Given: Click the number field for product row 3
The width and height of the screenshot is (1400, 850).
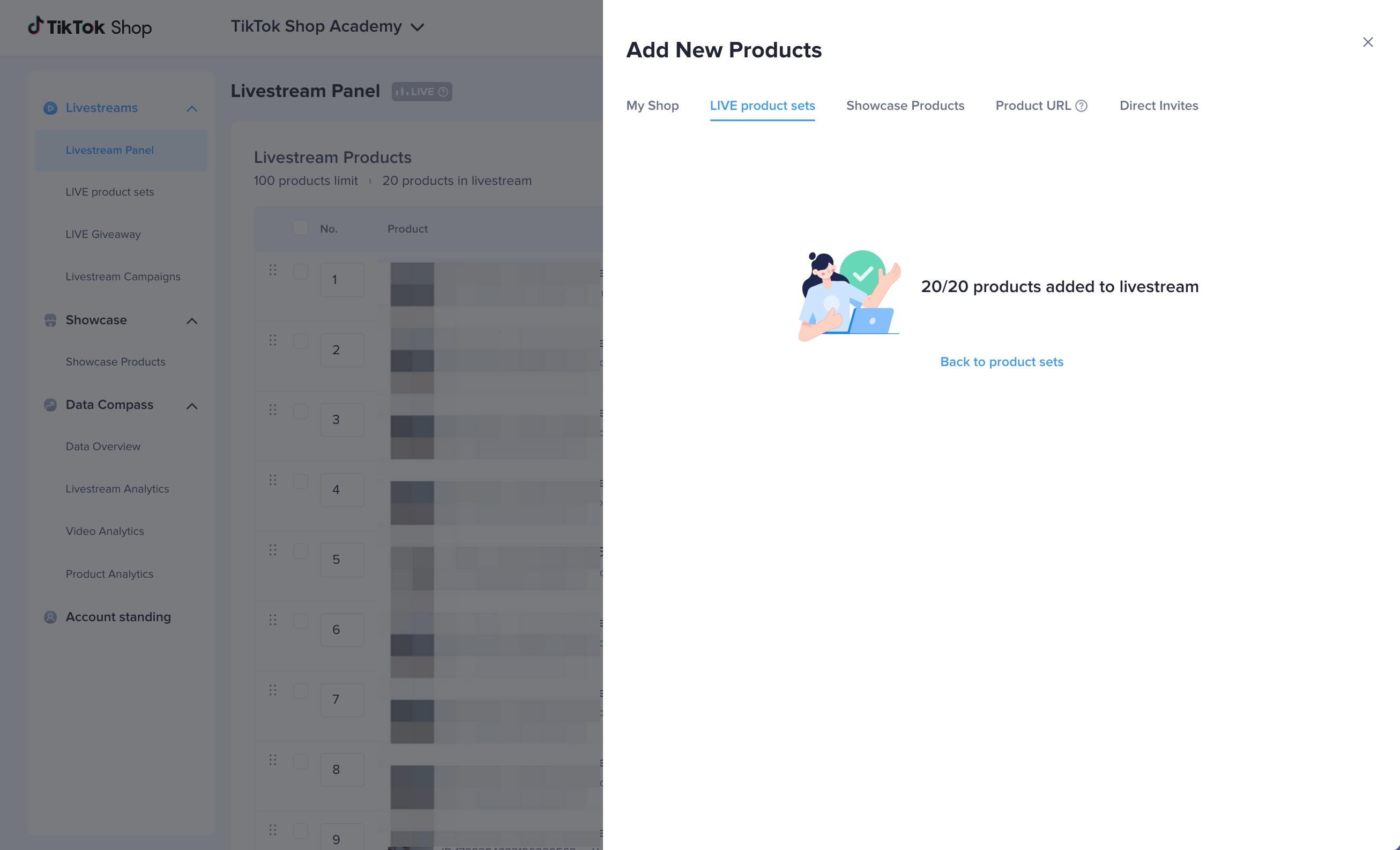Looking at the screenshot, I should (x=341, y=420).
